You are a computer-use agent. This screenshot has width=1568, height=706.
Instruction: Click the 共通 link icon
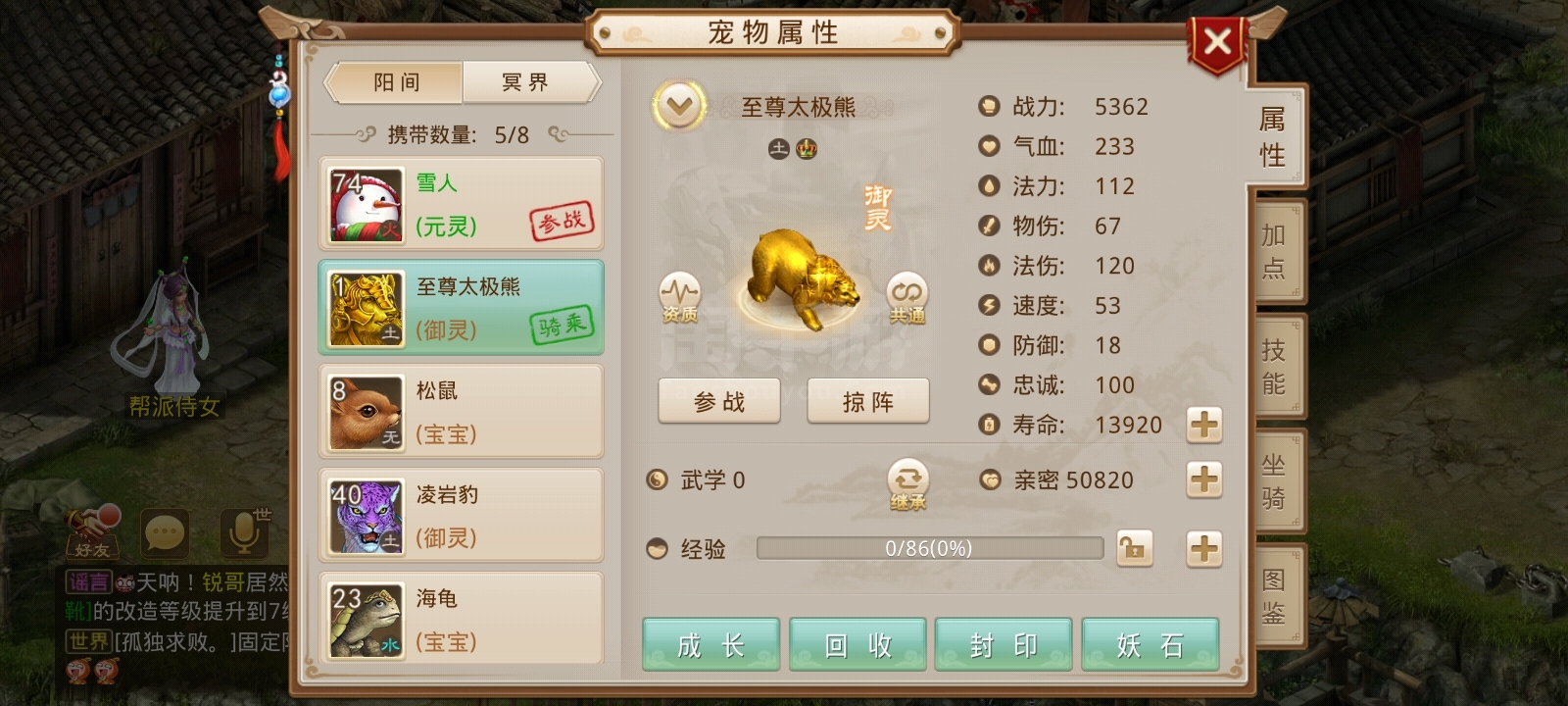pos(907,297)
